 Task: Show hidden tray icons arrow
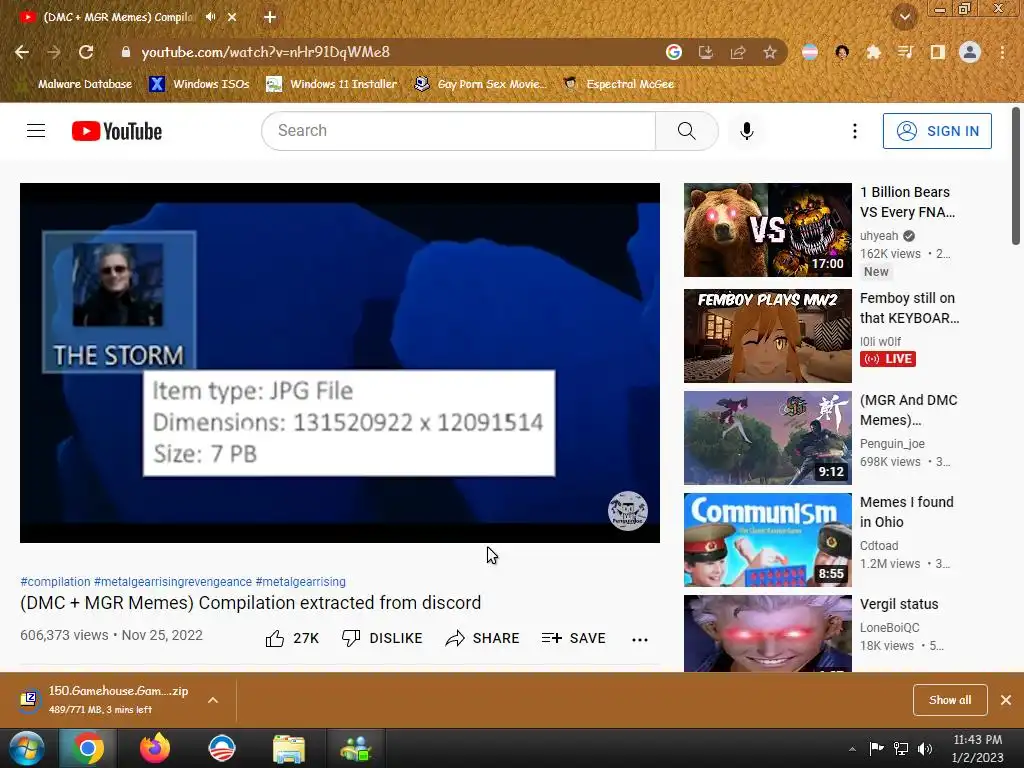[x=852, y=749]
